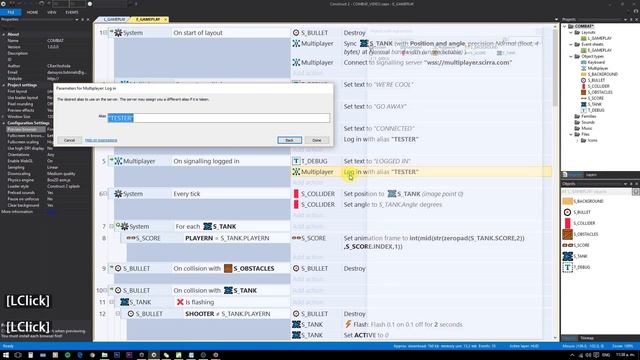
Task: Collapse the Event sheets folder in Projects
Action: (571, 44)
